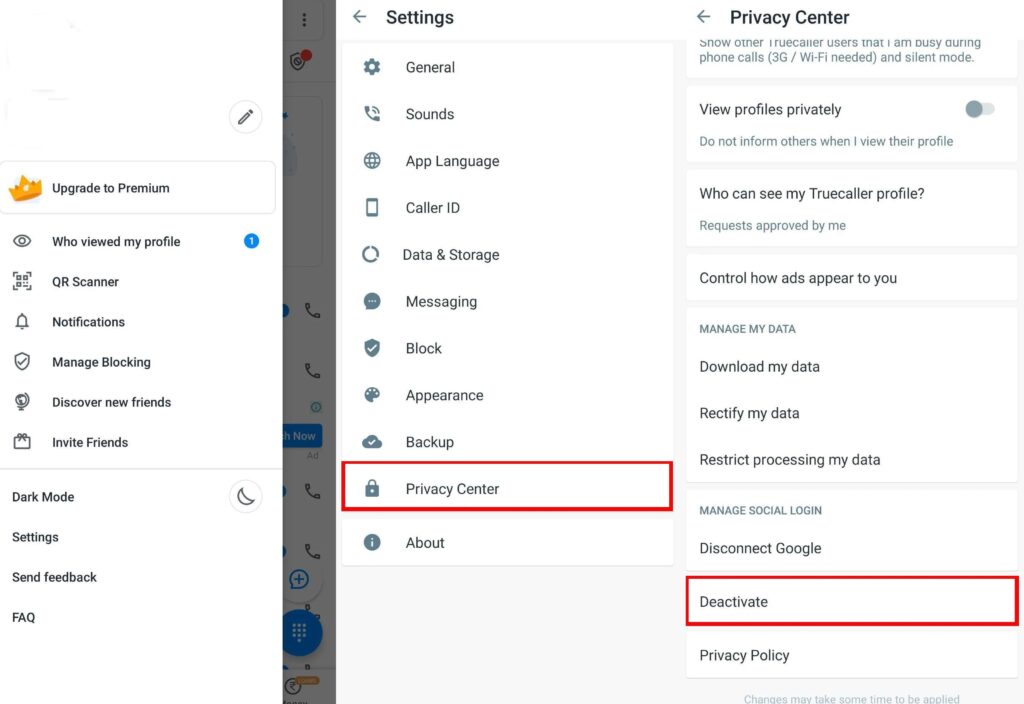This screenshot has width=1024, height=704.
Task: Tap 'Requests approved by me' text
Action: coord(772,225)
